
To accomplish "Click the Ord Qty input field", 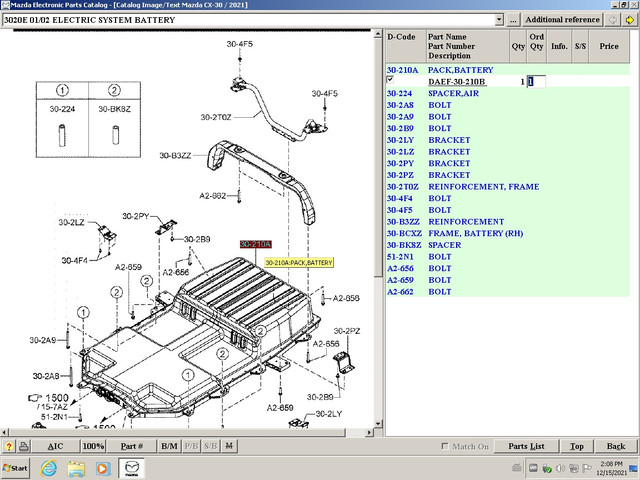I will (x=536, y=82).
